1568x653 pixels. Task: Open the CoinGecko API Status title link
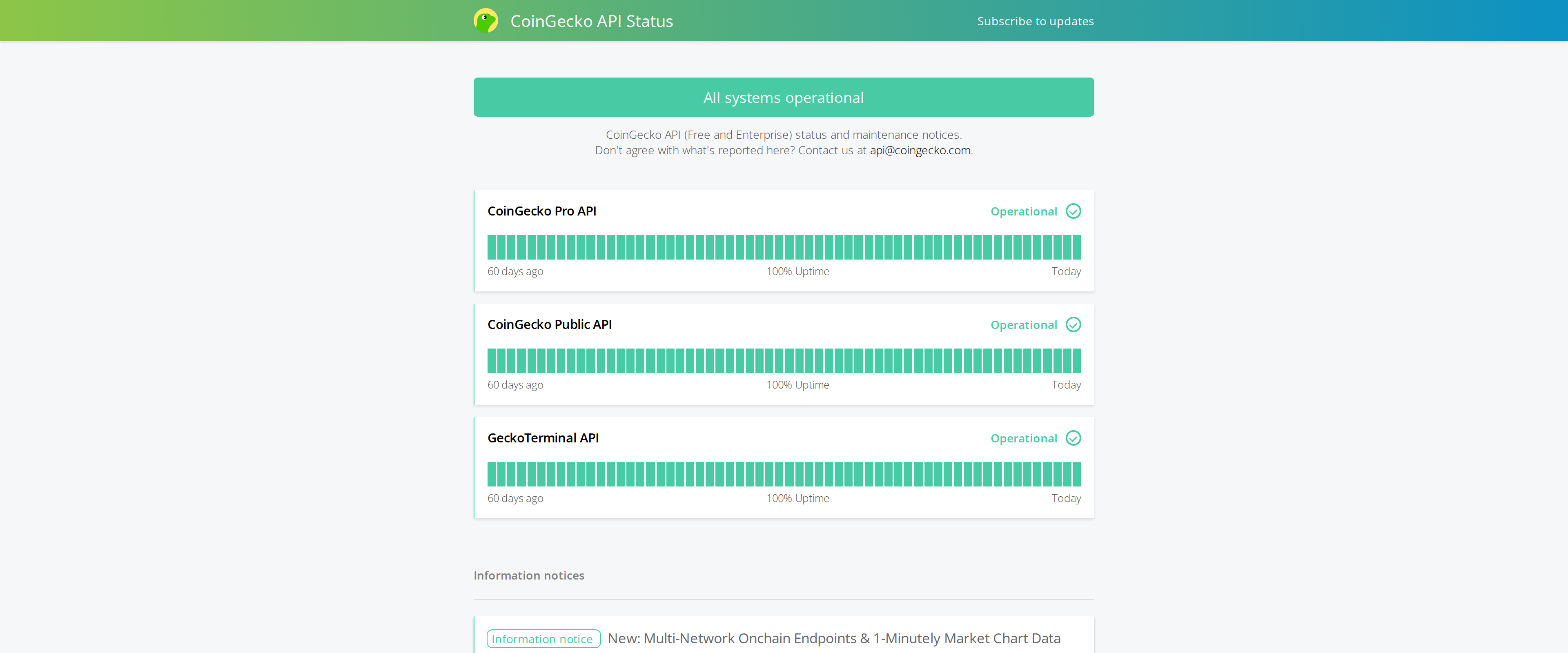[591, 21]
